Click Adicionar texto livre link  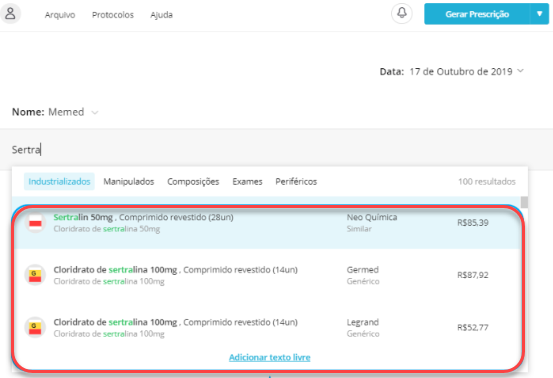tap(270, 357)
